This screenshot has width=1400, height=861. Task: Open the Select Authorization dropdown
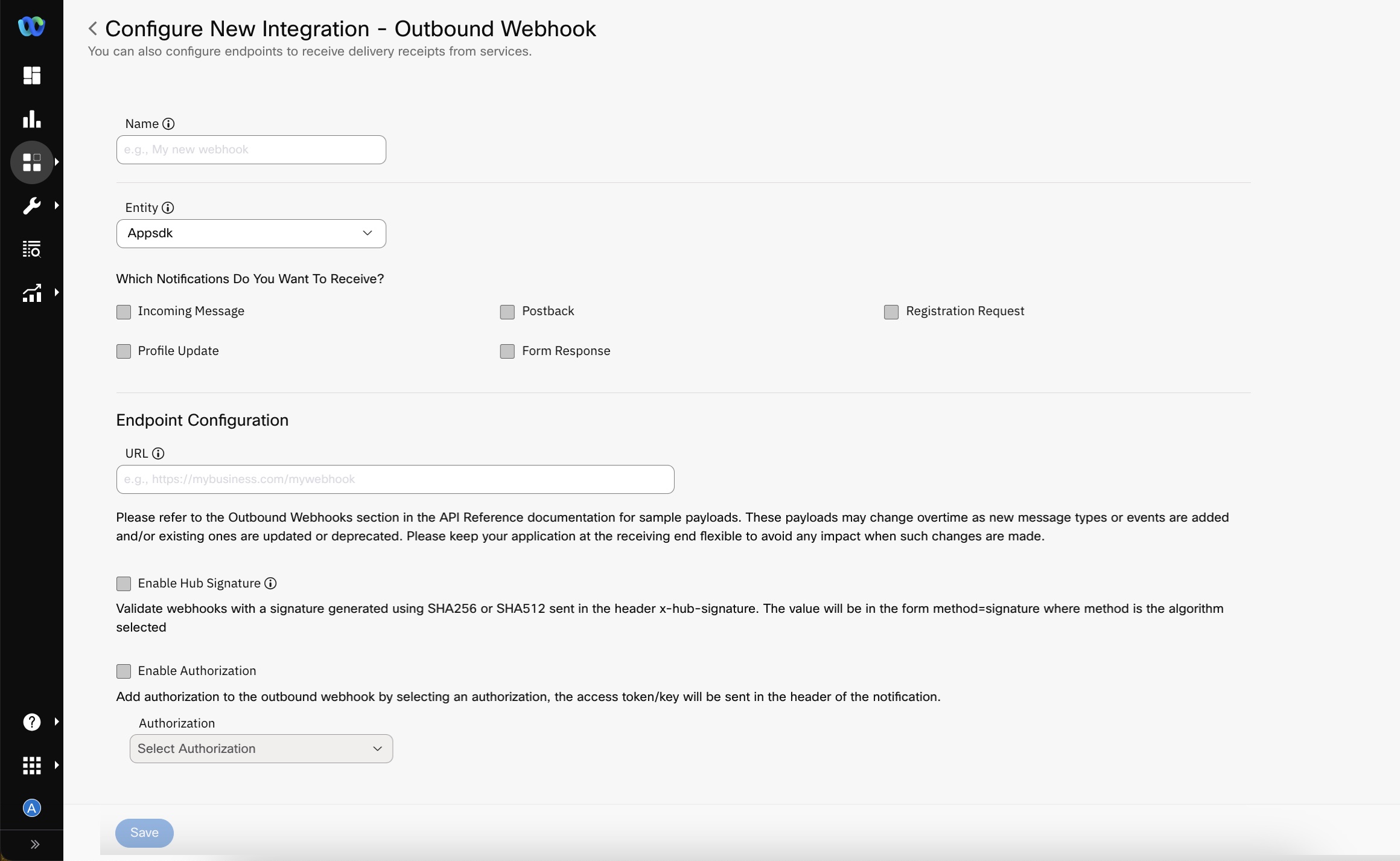coord(261,749)
